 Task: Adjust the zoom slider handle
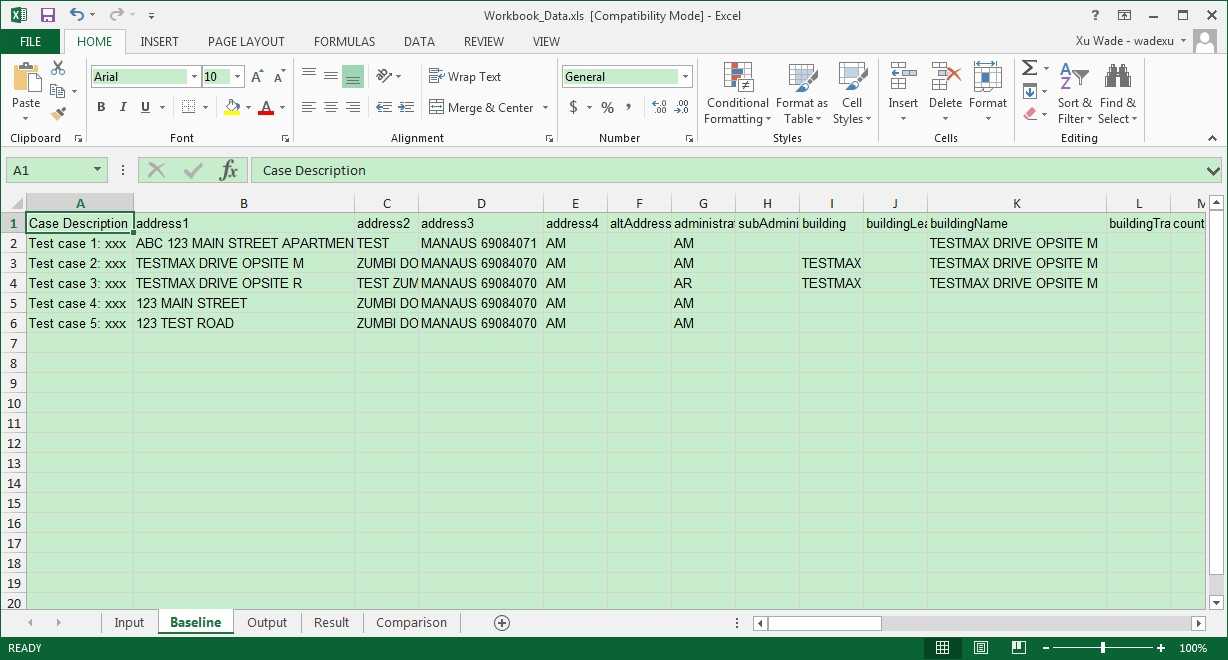click(x=1103, y=648)
